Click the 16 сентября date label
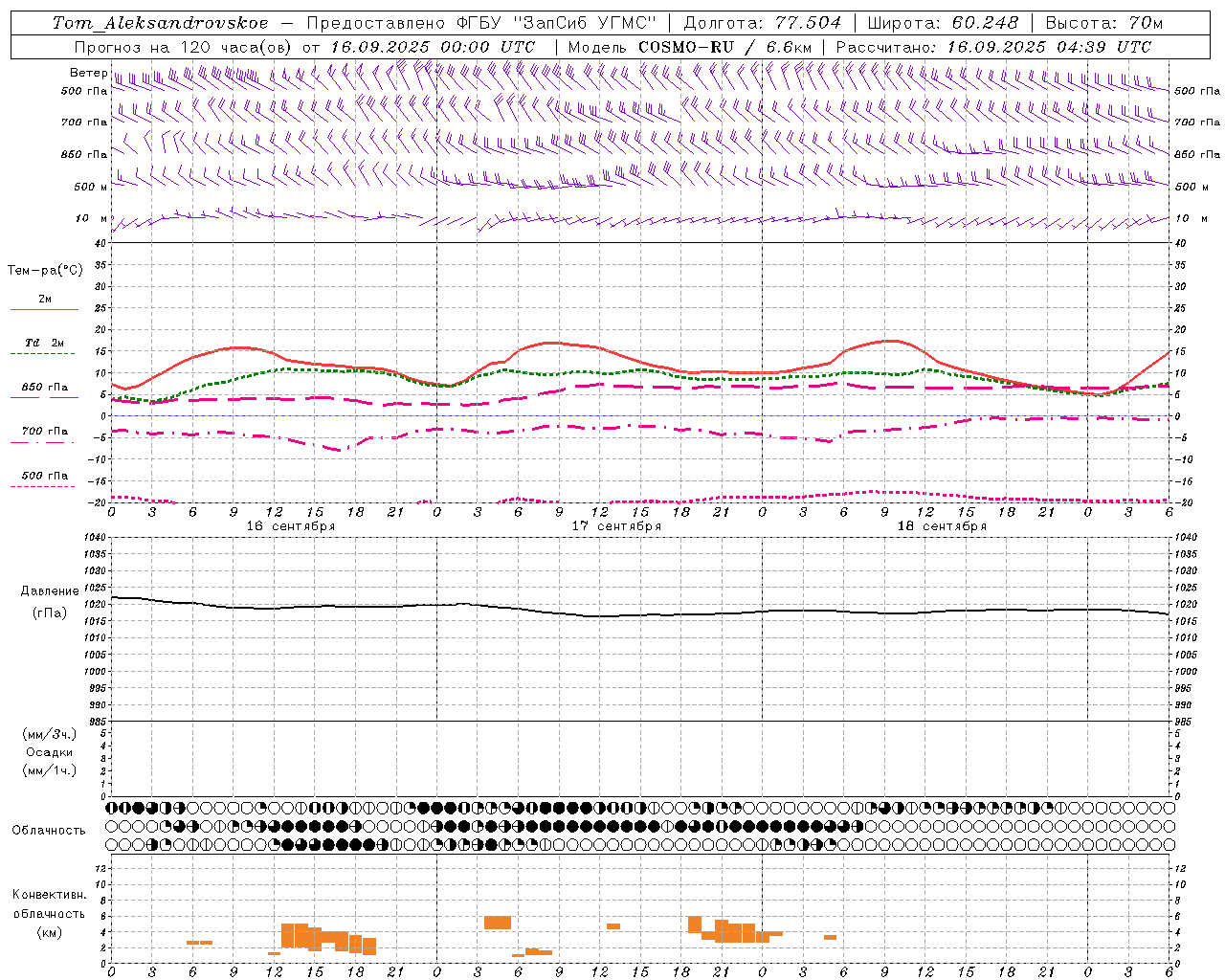 [x=290, y=526]
